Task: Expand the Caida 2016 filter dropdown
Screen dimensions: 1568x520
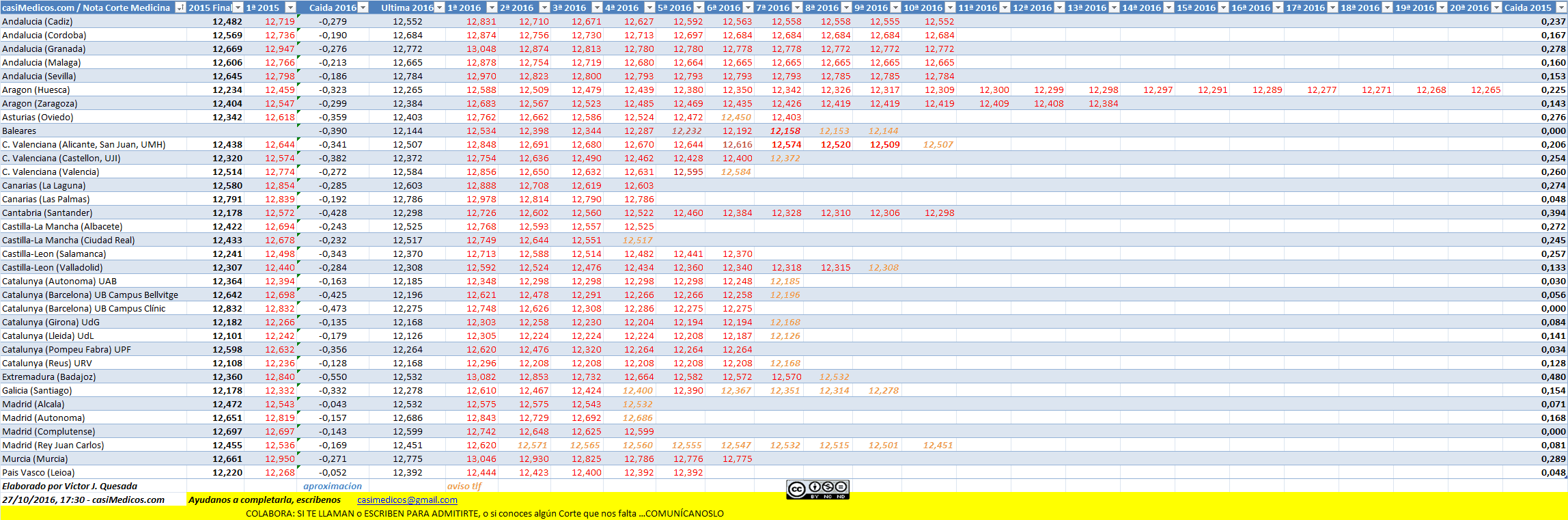Action: [x=363, y=8]
